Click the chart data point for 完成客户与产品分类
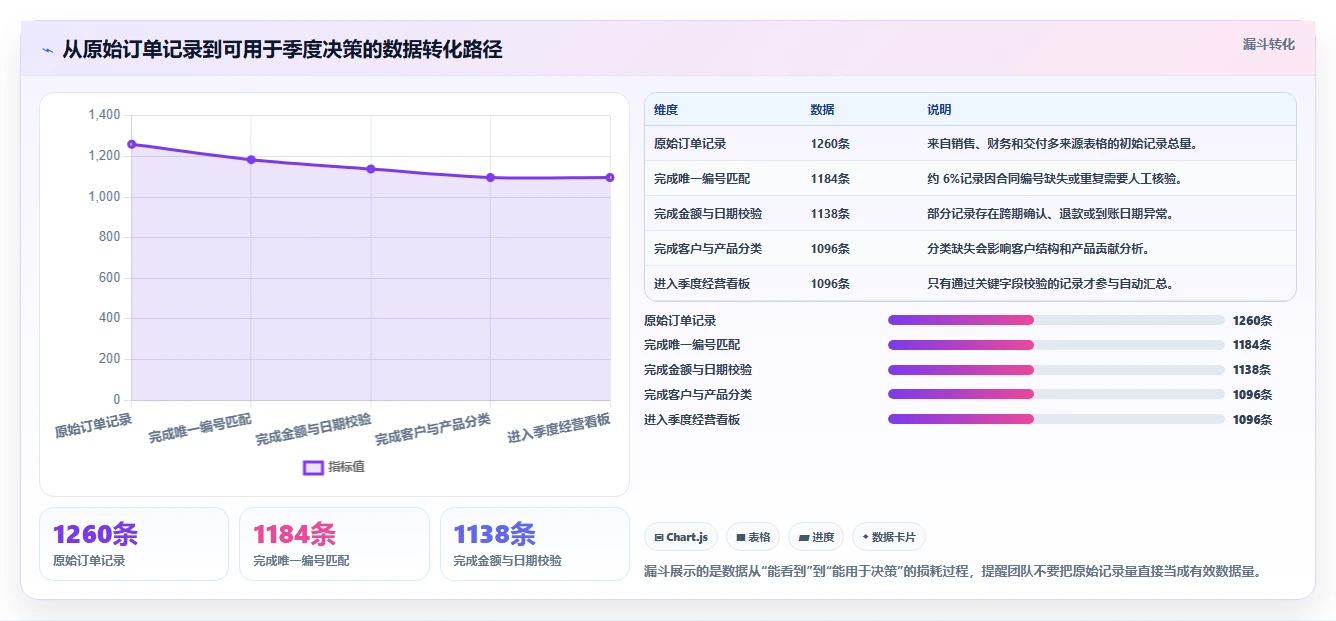The width and height of the screenshot is (1336, 621). 490,177
